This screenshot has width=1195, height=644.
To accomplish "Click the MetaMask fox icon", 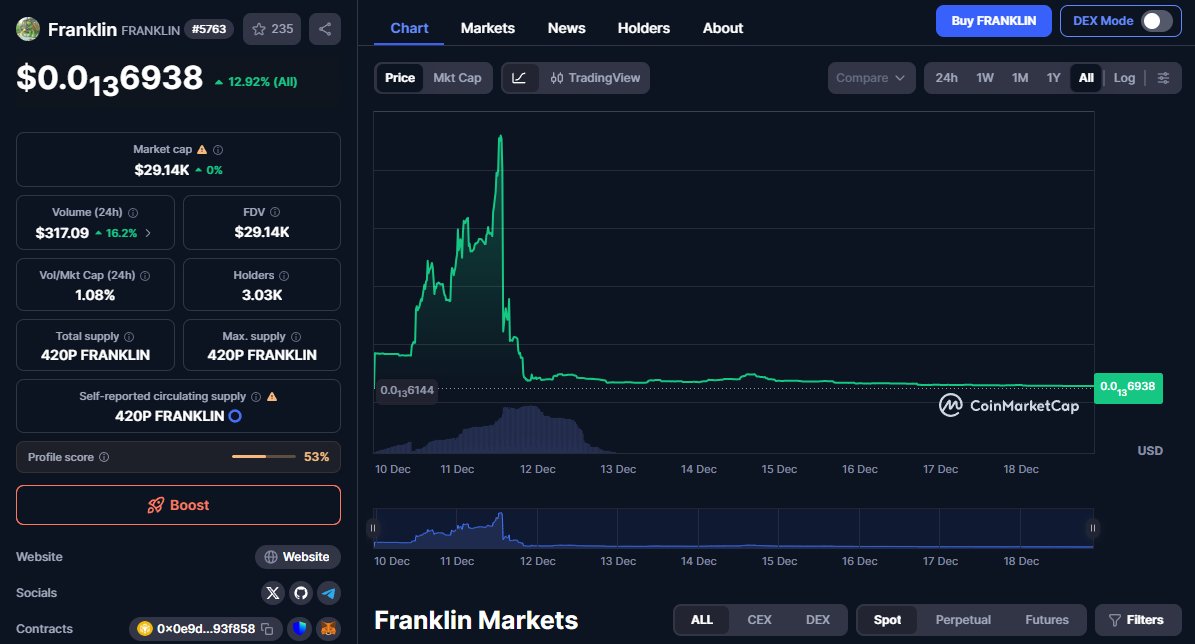I will 329,629.
